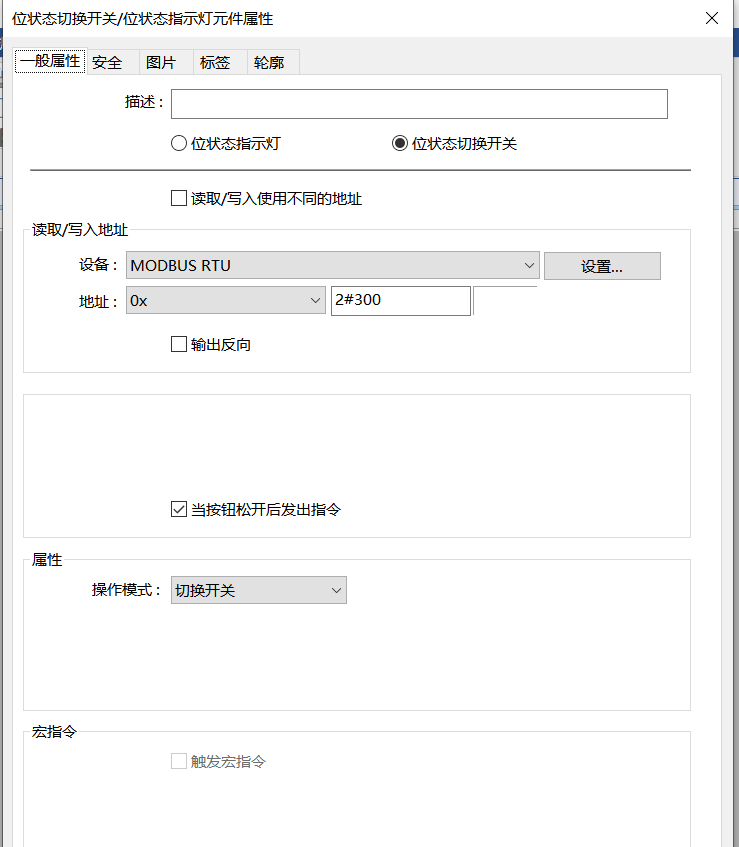
Task: Click the 描述 text field
Action: coord(419,104)
